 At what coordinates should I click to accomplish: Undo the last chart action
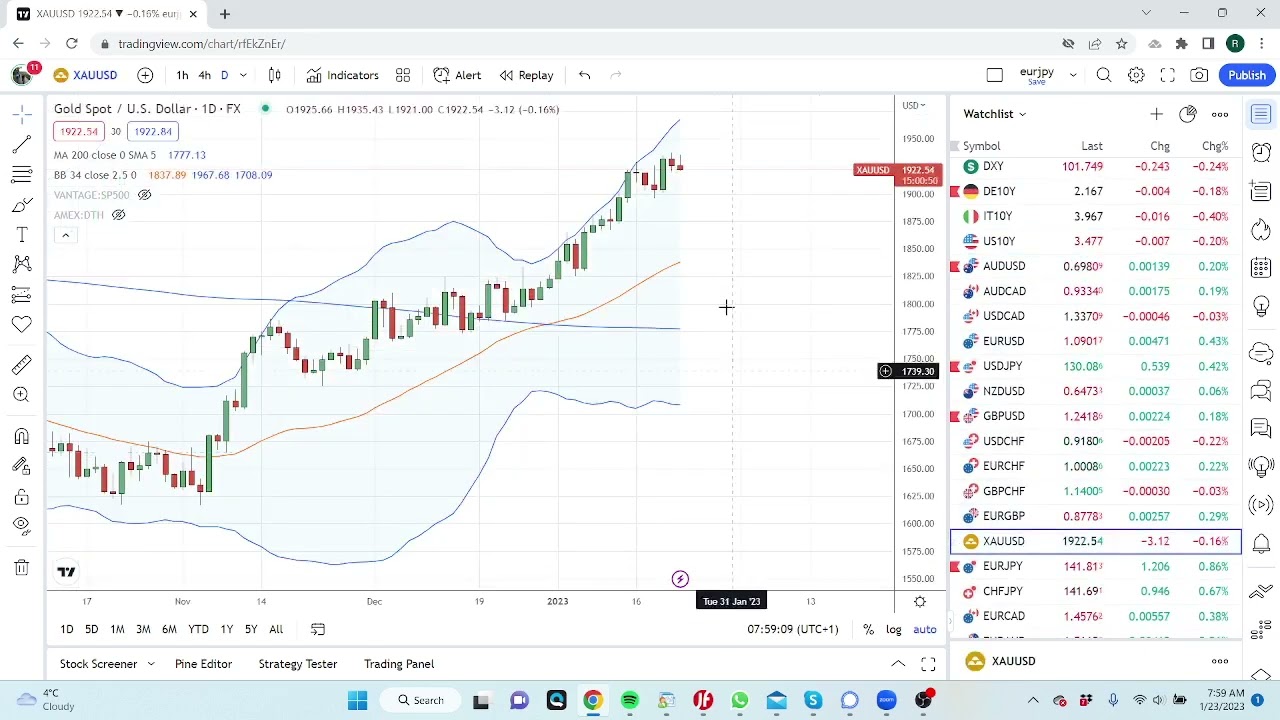click(584, 75)
